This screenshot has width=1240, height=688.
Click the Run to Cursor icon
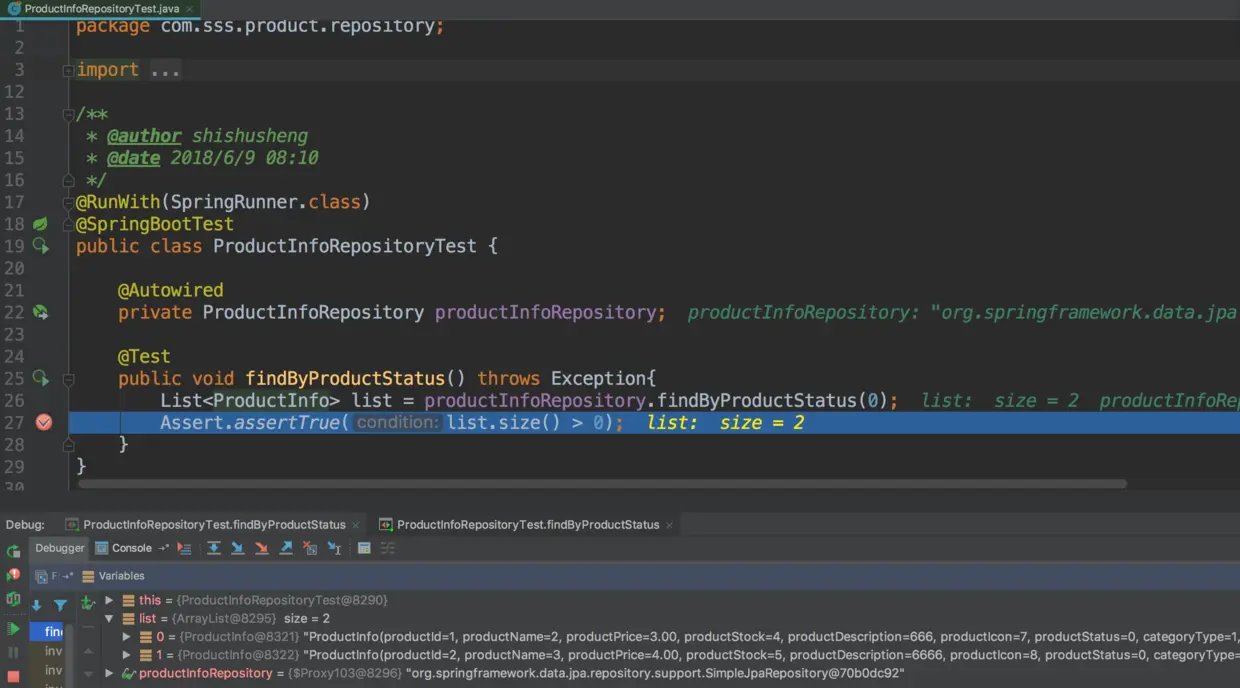click(334, 548)
